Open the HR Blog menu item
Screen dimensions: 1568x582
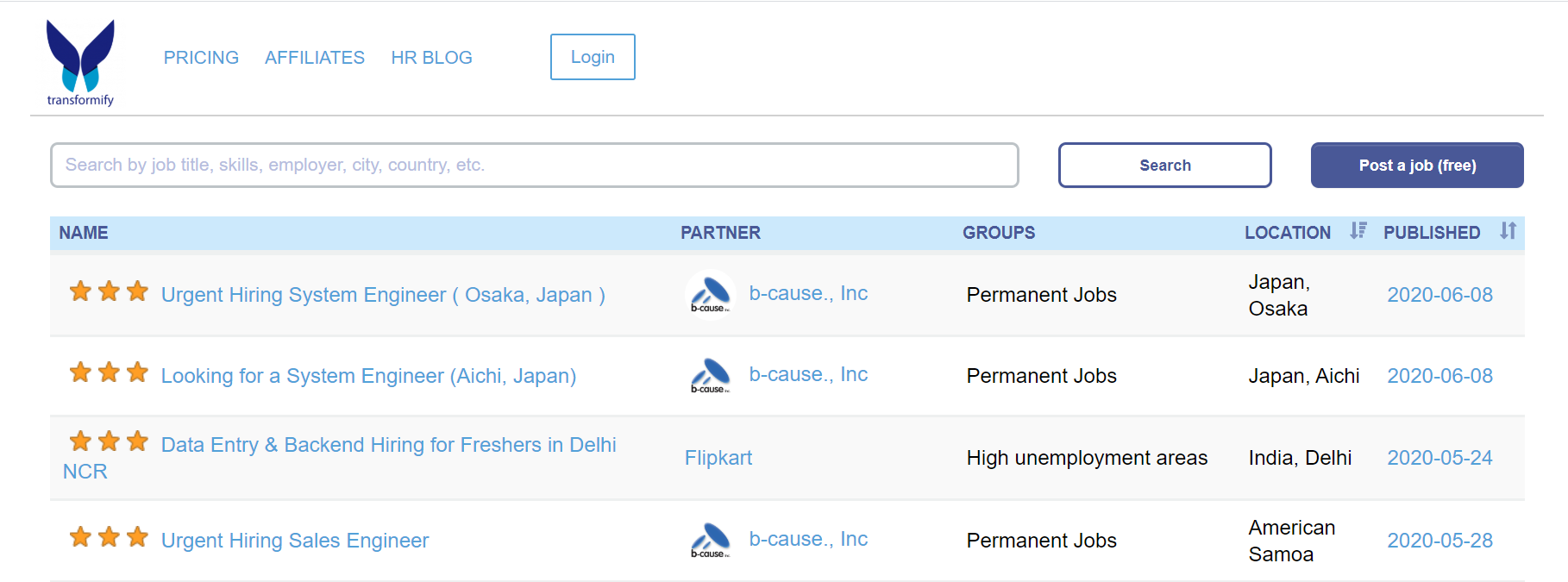pos(431,58)
